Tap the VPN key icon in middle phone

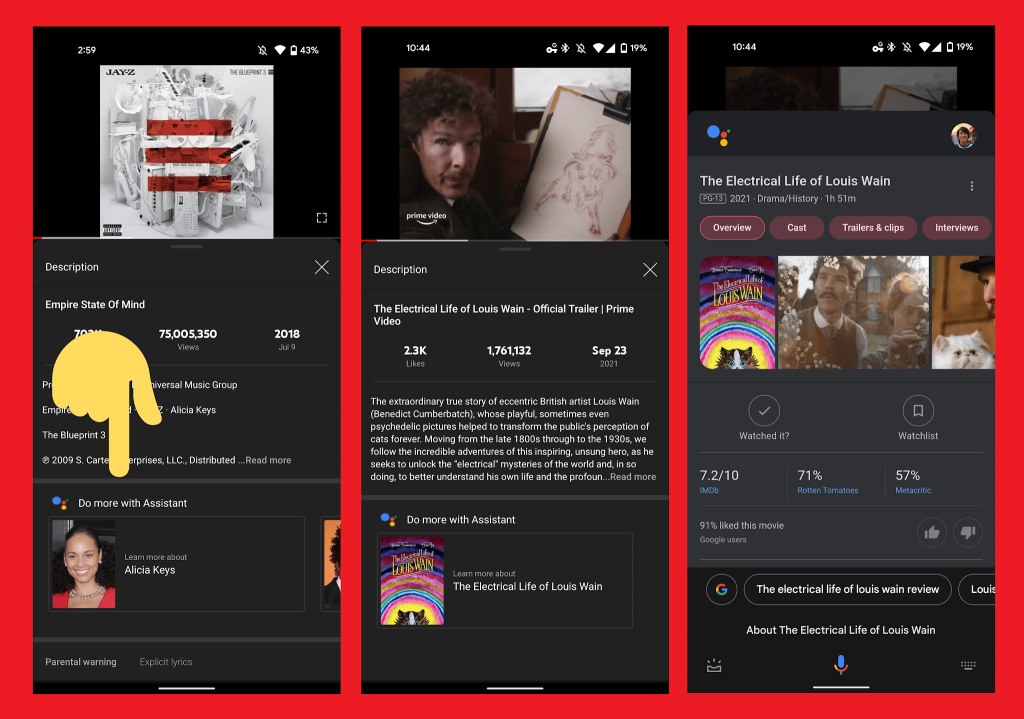[552, 48]
